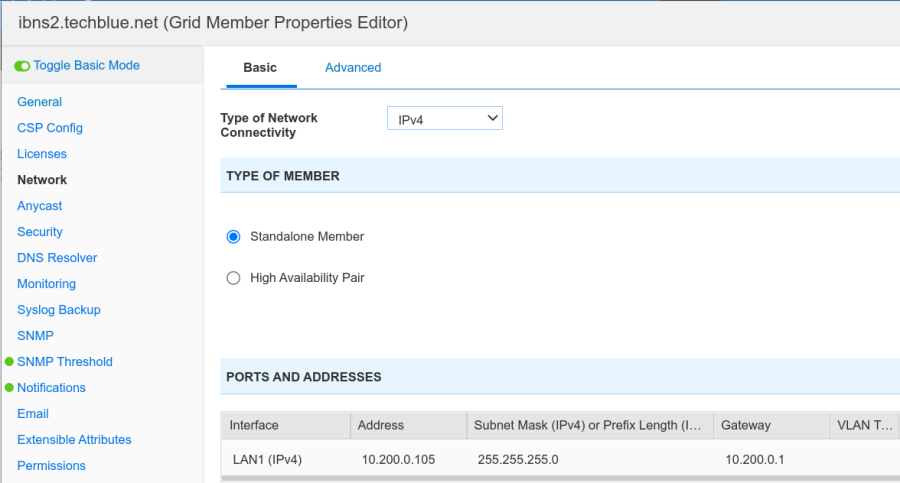Screen dimensions: 900x483
Task: Open Type of Network Connectivity dropdown
Action: tap(444, 119)
